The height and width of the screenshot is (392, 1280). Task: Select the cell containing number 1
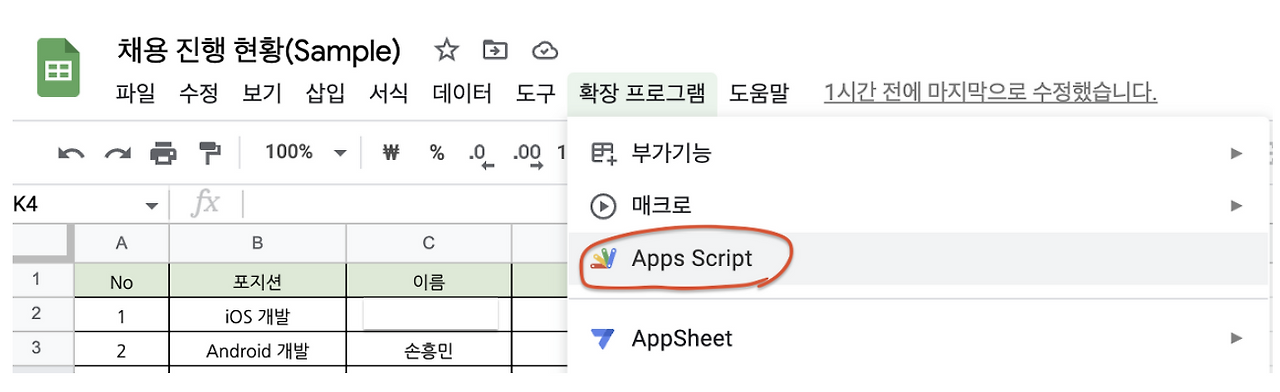(x=121, y=315)
